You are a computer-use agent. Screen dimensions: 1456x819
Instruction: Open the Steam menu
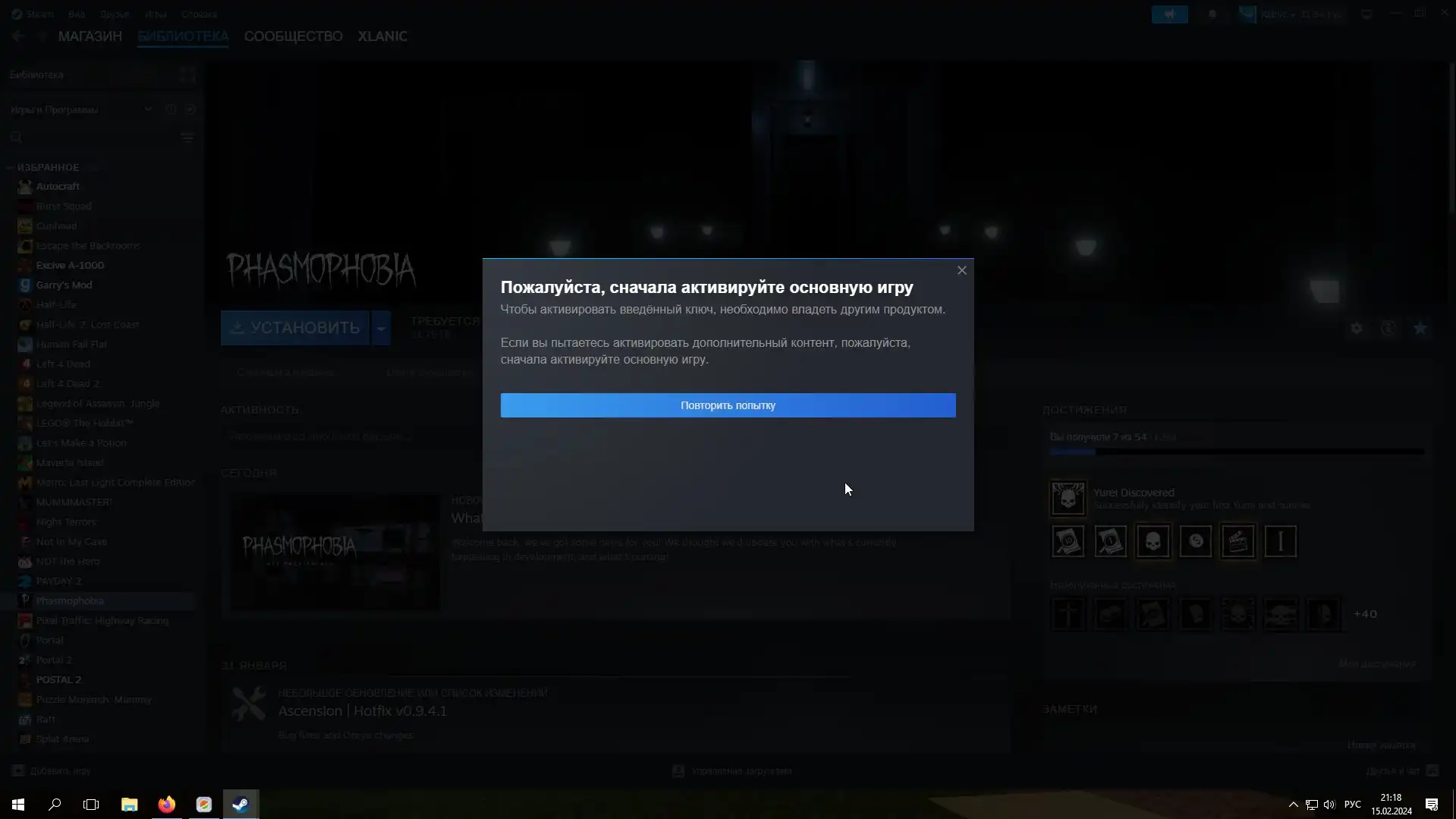(33, 14)
